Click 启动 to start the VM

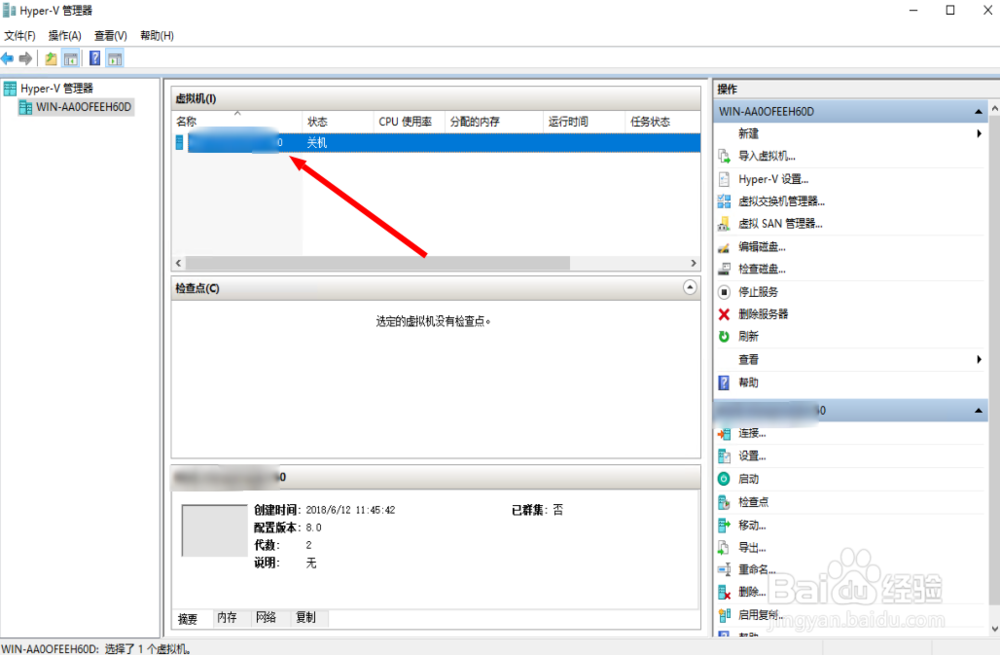pyautogui.click(x=749, y=479)
